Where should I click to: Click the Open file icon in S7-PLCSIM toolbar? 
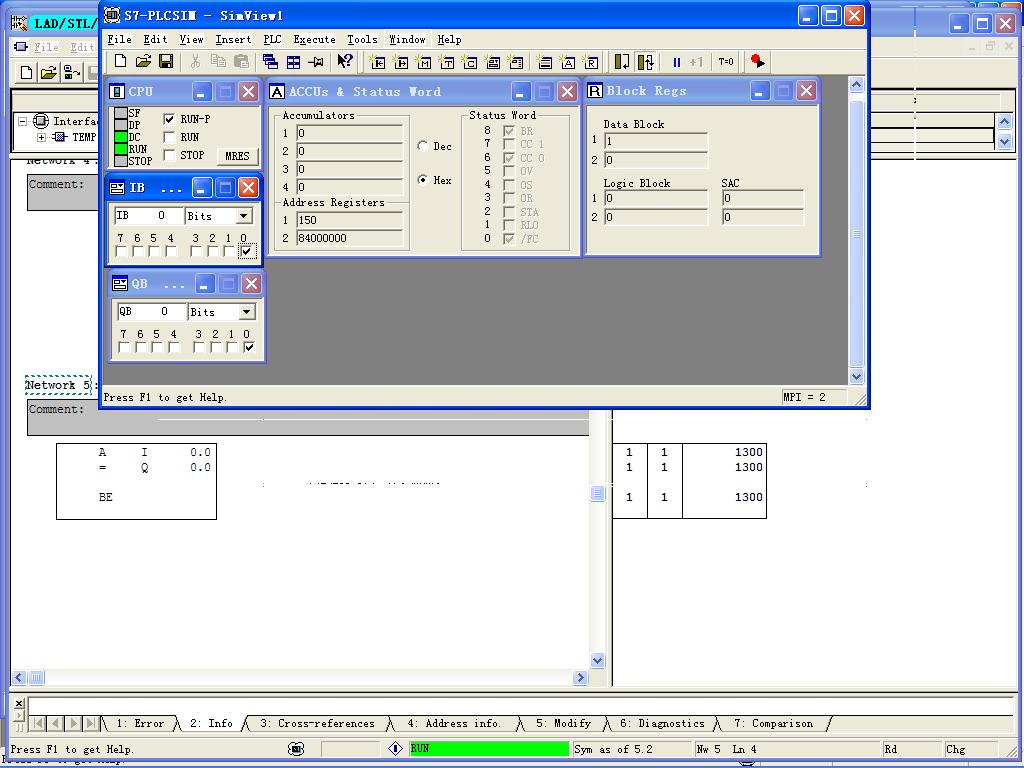click(x=143, y=61)
